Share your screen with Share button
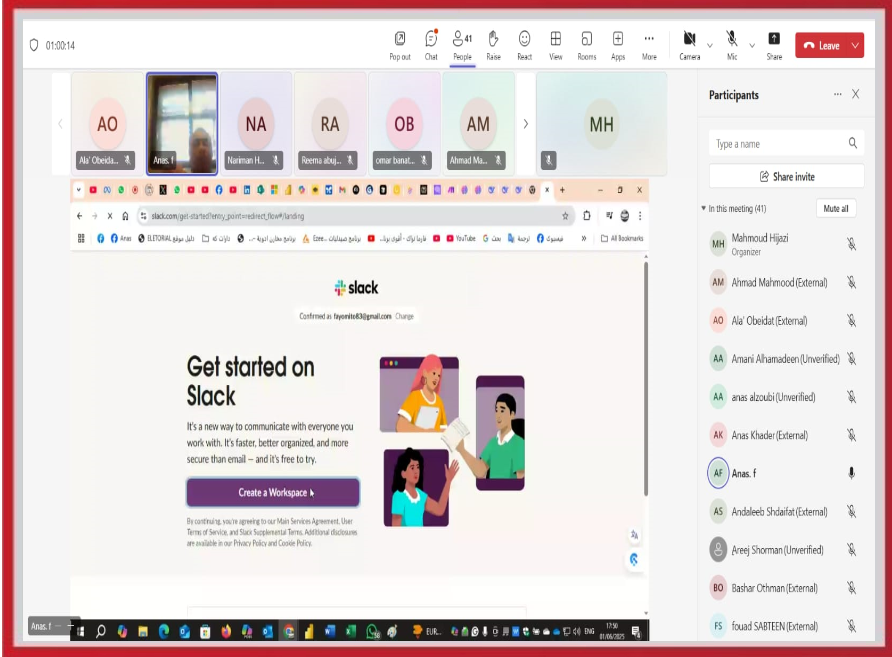This screenshot has width=892, height=657. tap(774, 46)
